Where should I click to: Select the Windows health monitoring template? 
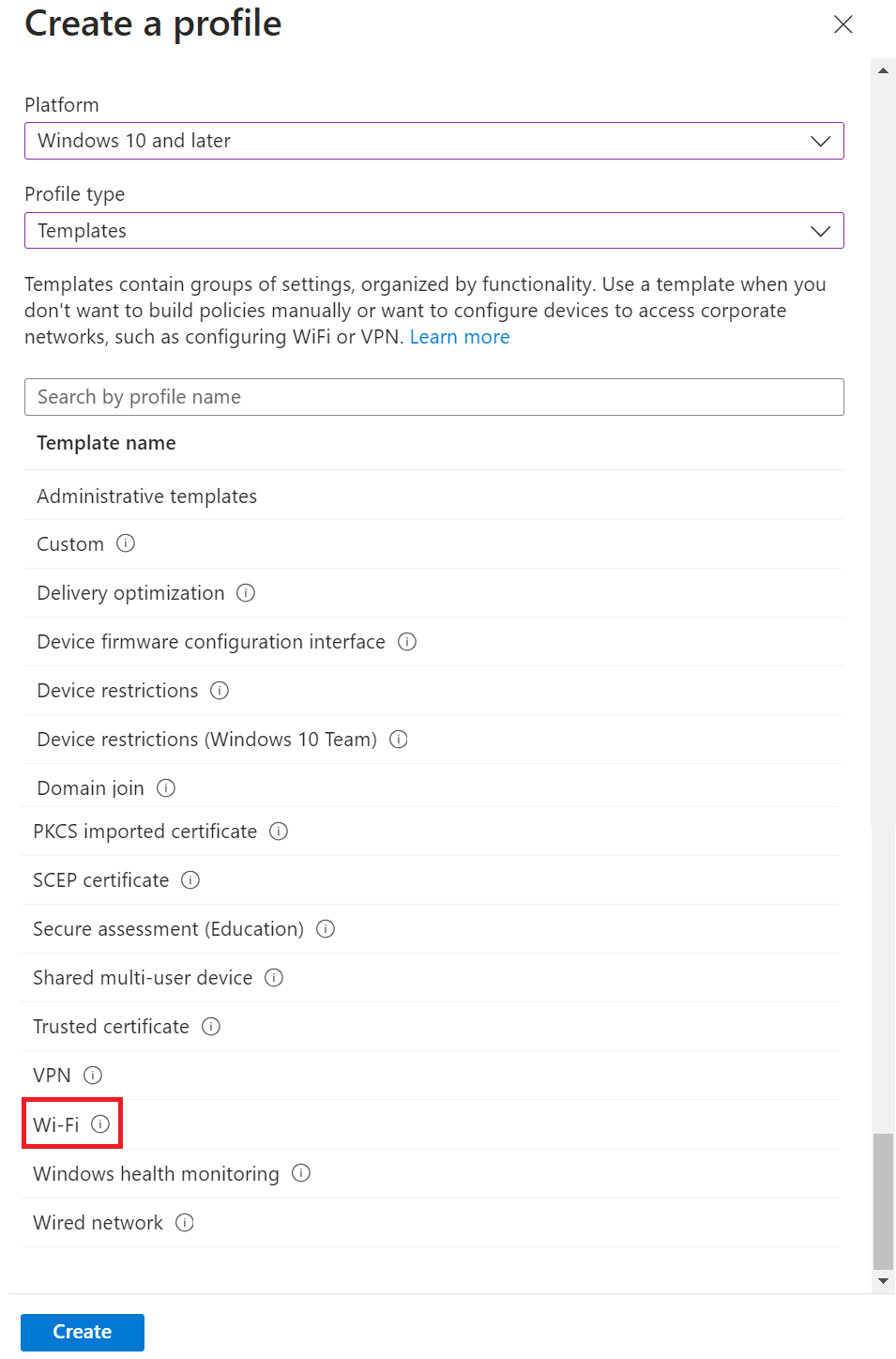coord(156,1174)
